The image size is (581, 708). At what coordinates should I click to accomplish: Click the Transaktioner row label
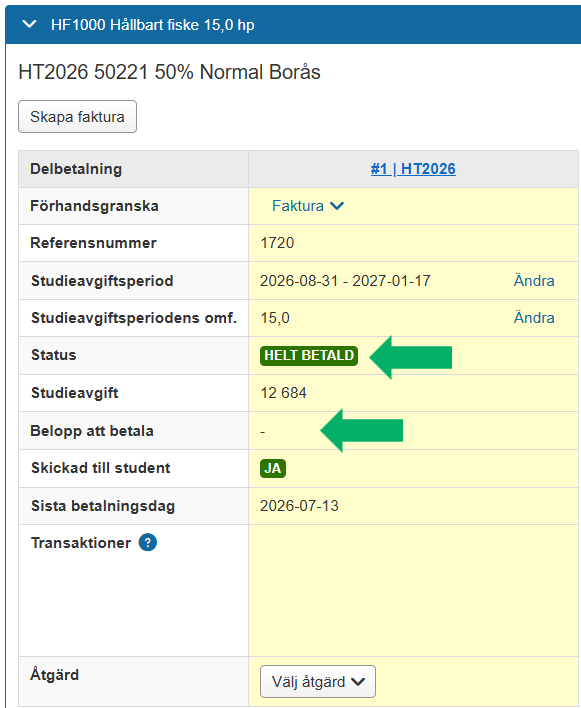[81, 542]
